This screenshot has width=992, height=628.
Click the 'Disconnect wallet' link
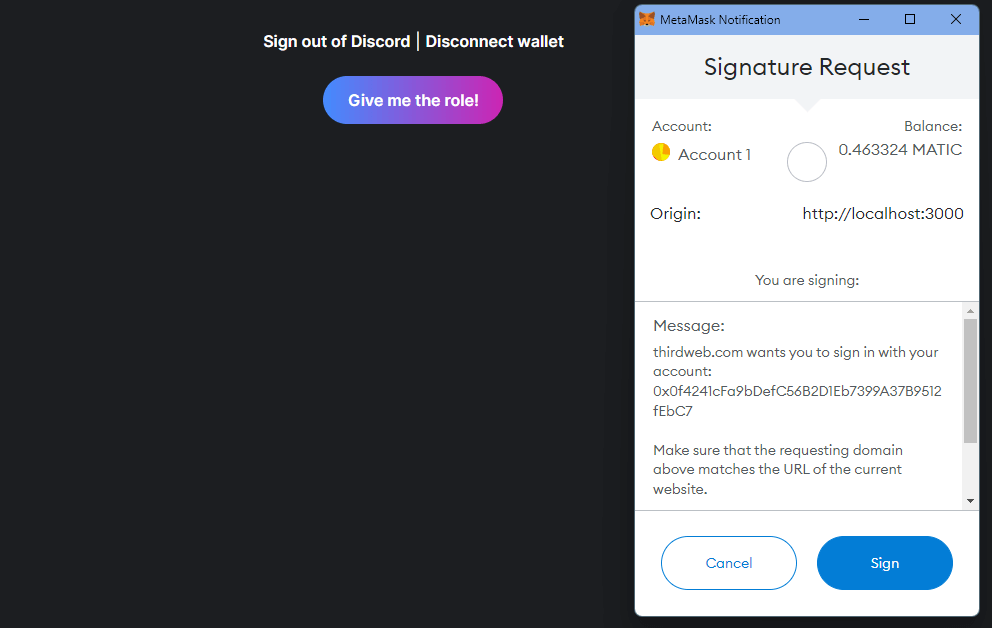click(x=494, y=41)
